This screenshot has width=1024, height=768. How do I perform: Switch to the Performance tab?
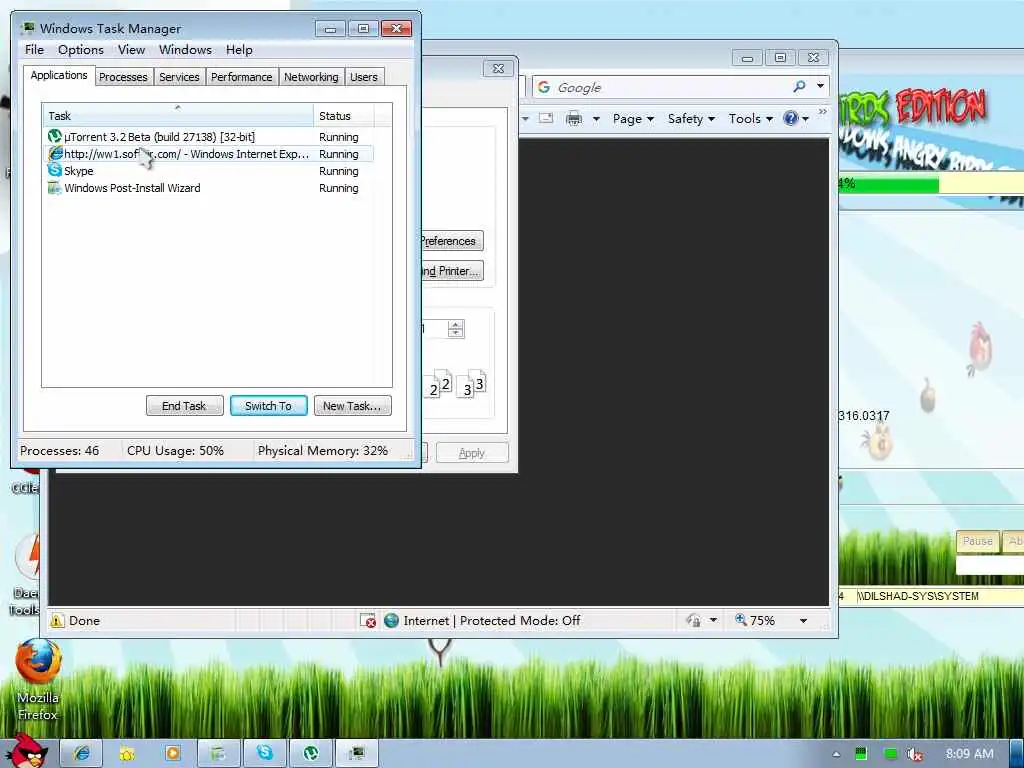[241, 77]
